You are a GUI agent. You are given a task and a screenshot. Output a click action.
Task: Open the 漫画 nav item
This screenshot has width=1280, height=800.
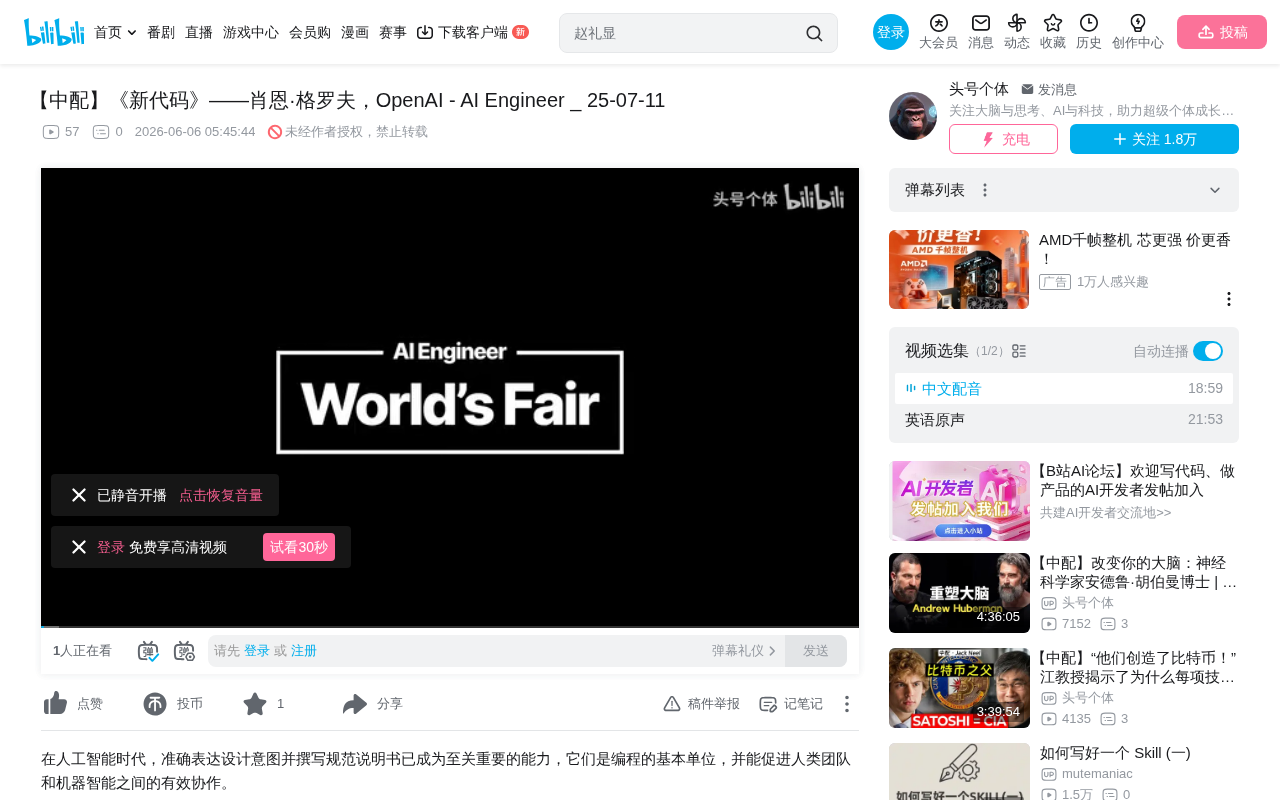point(355,32)
